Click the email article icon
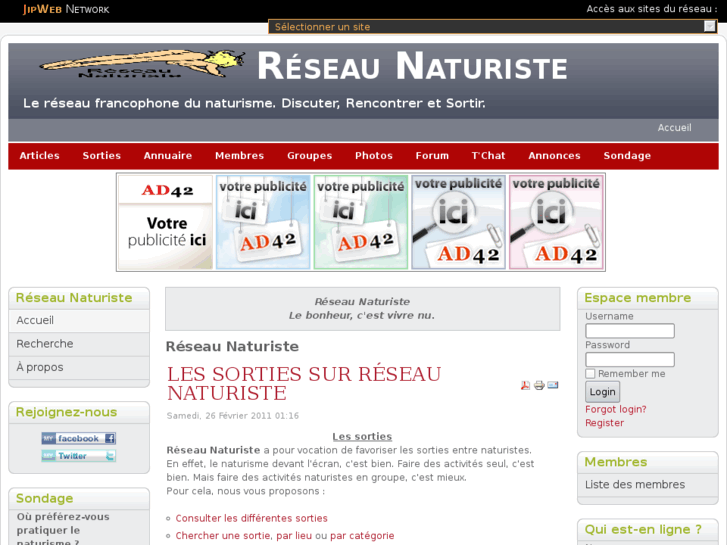Screen dimensions: 727x545 tap(553, 385)
